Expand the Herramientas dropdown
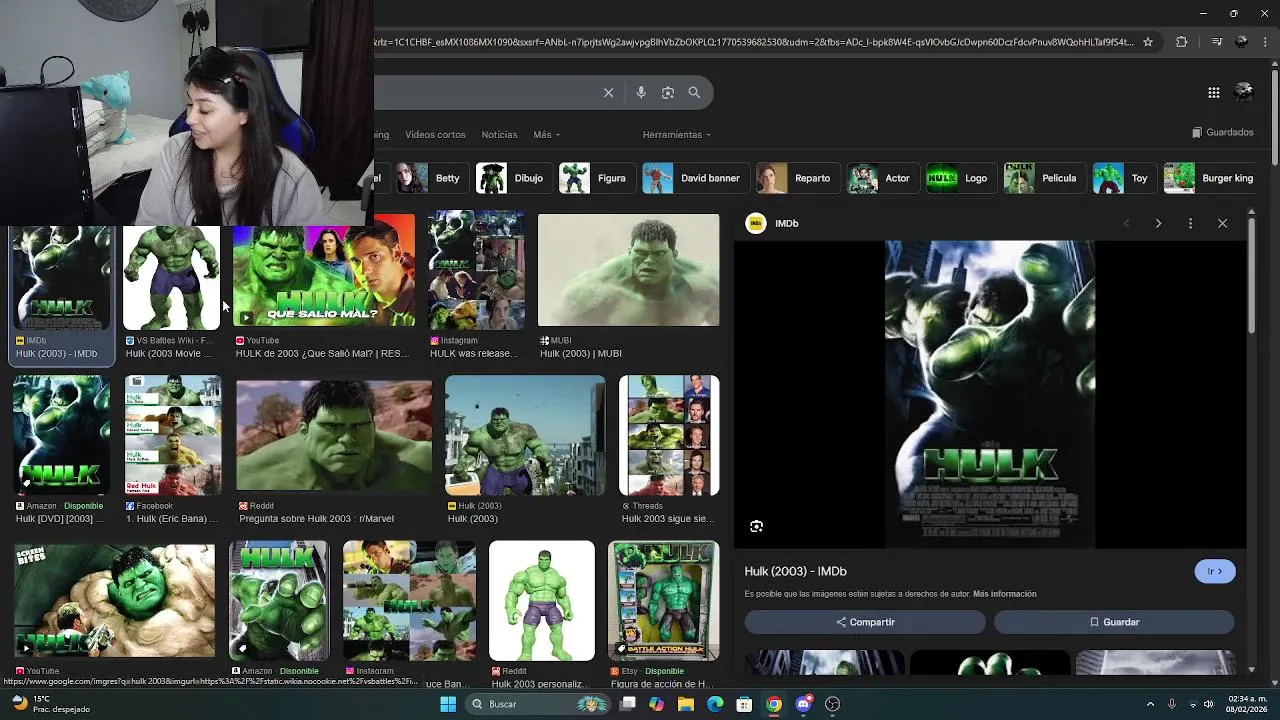 click(x=677, y=135)
